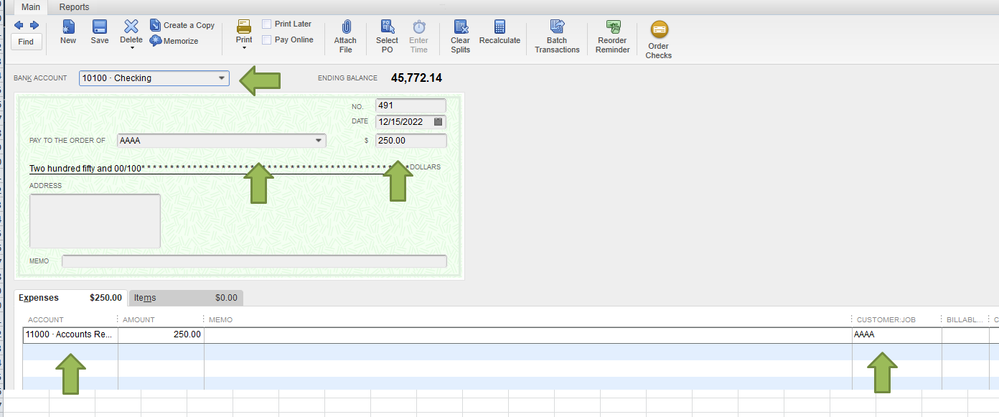Switch to the Reports tab
This screenshot has width=999, height=417.
point(74,7)
